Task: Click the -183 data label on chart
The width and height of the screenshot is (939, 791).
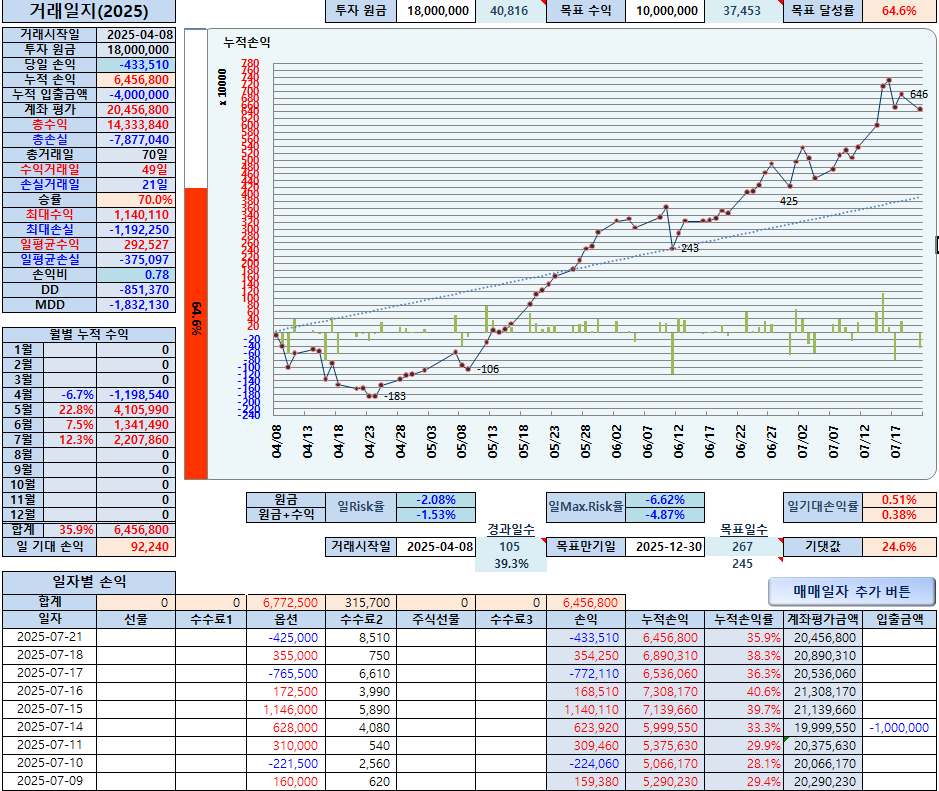Action: (x=395, y=396)
